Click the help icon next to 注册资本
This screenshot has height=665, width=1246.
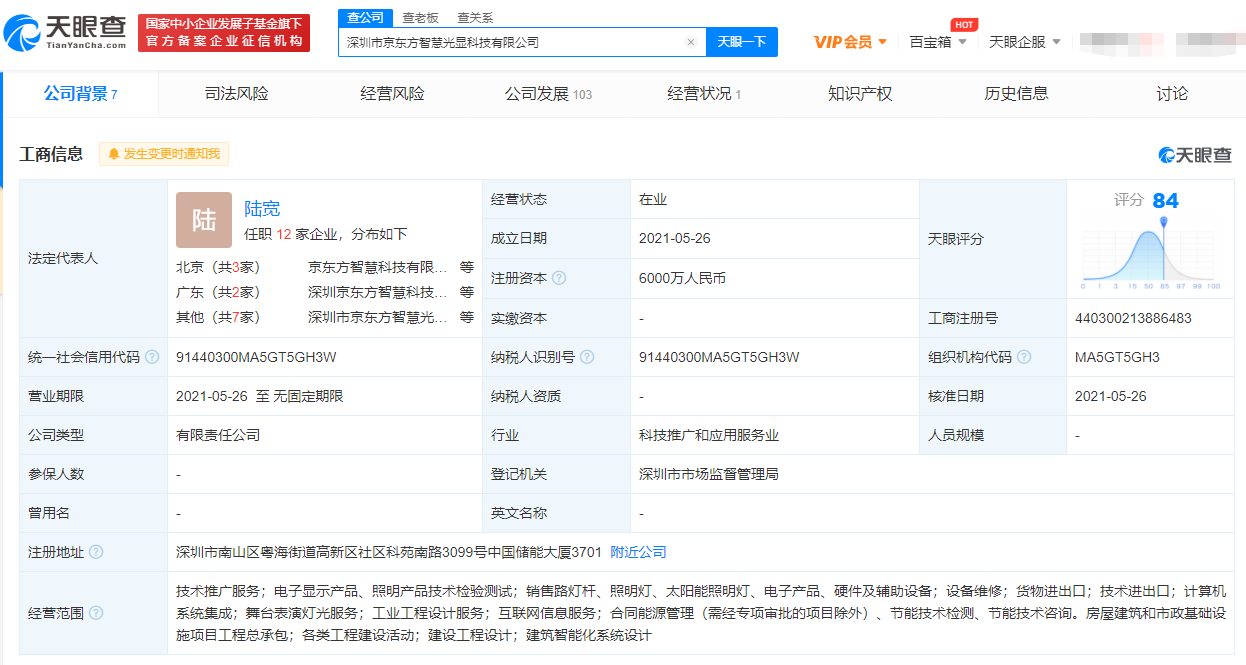point(559,278)
